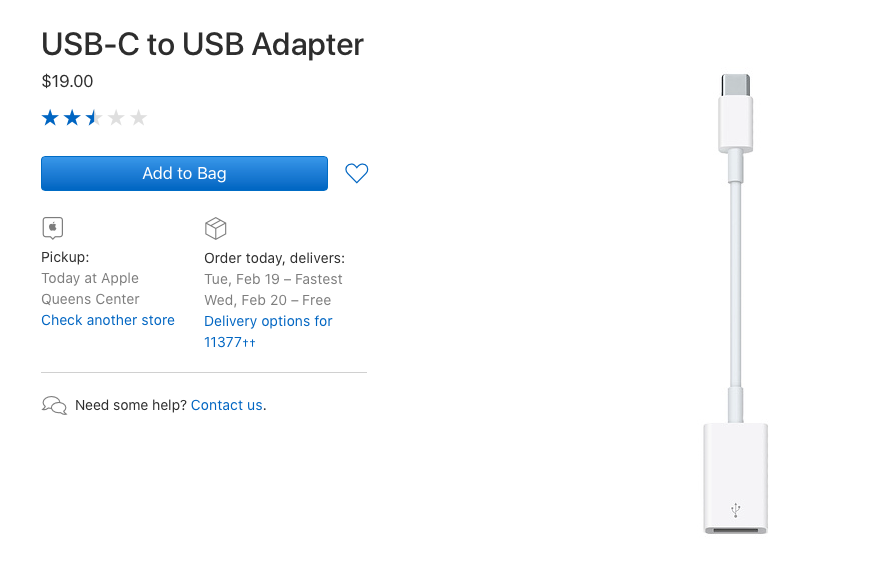The width and height of the screenshot is (872, 573).
Task: Click the delivery box icon
Action: click(x=215, y=228)
